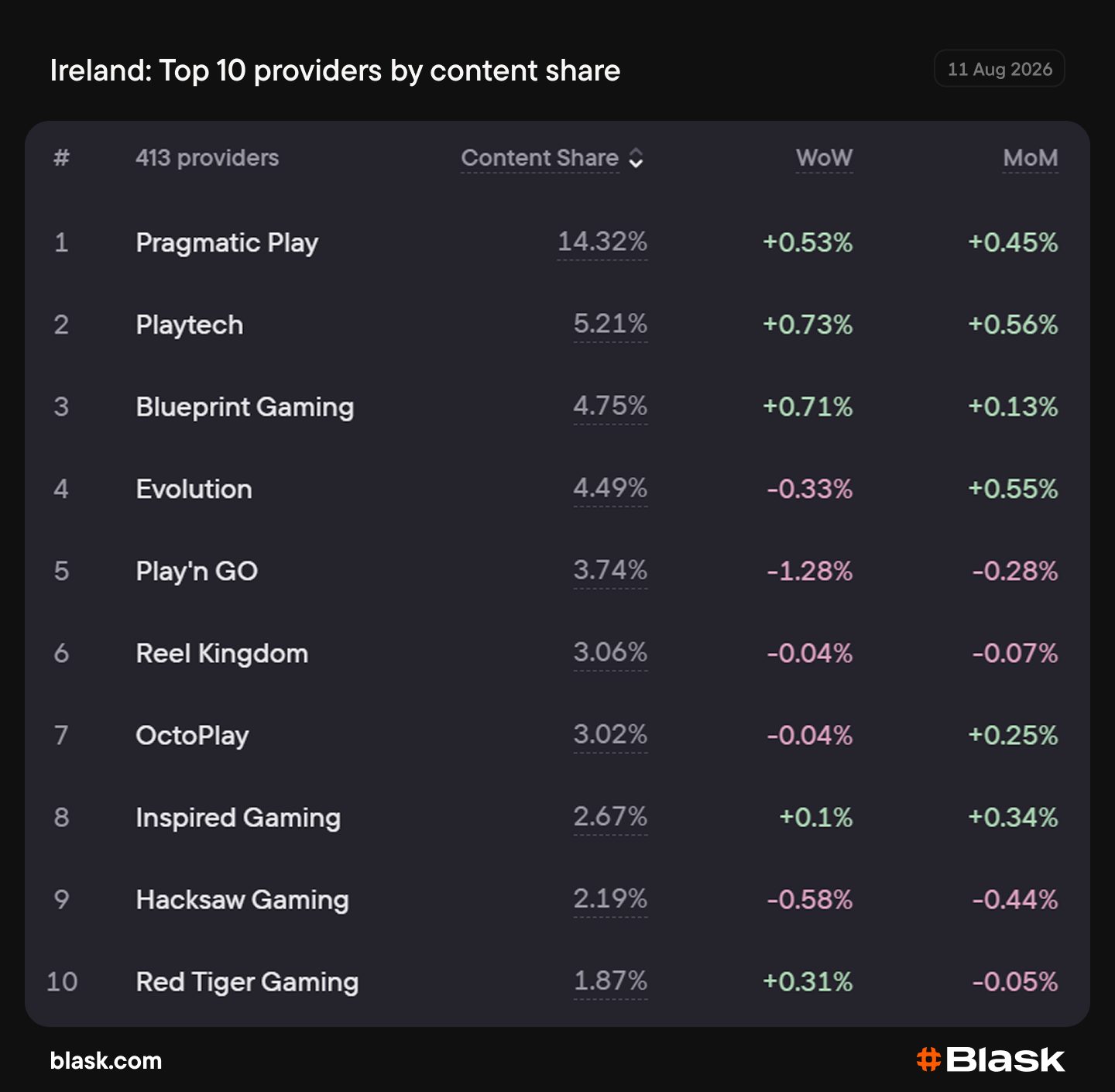
Task: Select the Reel Kingdom provider
Action: [222, 653]
